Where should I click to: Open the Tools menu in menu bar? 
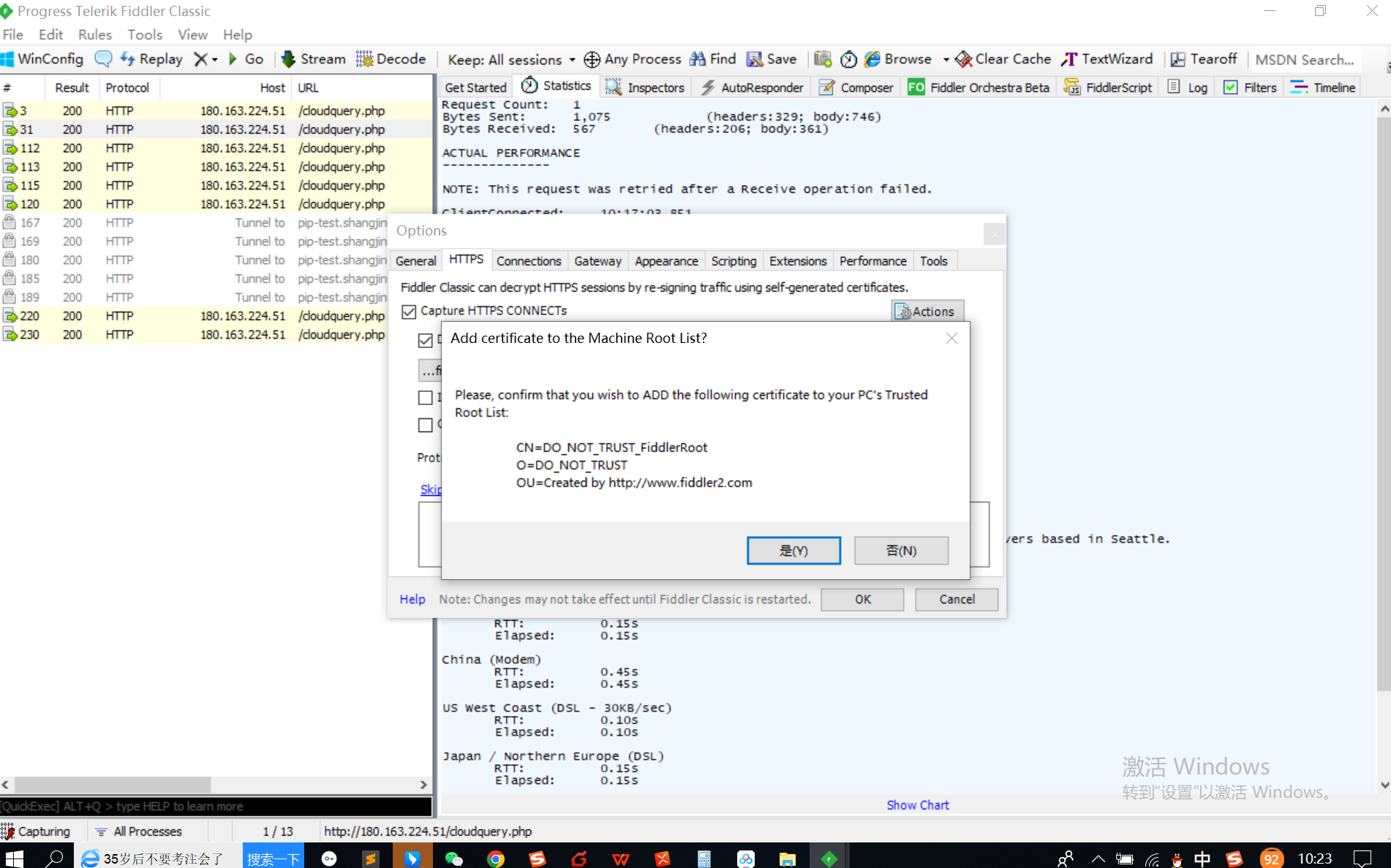point(145,34)
